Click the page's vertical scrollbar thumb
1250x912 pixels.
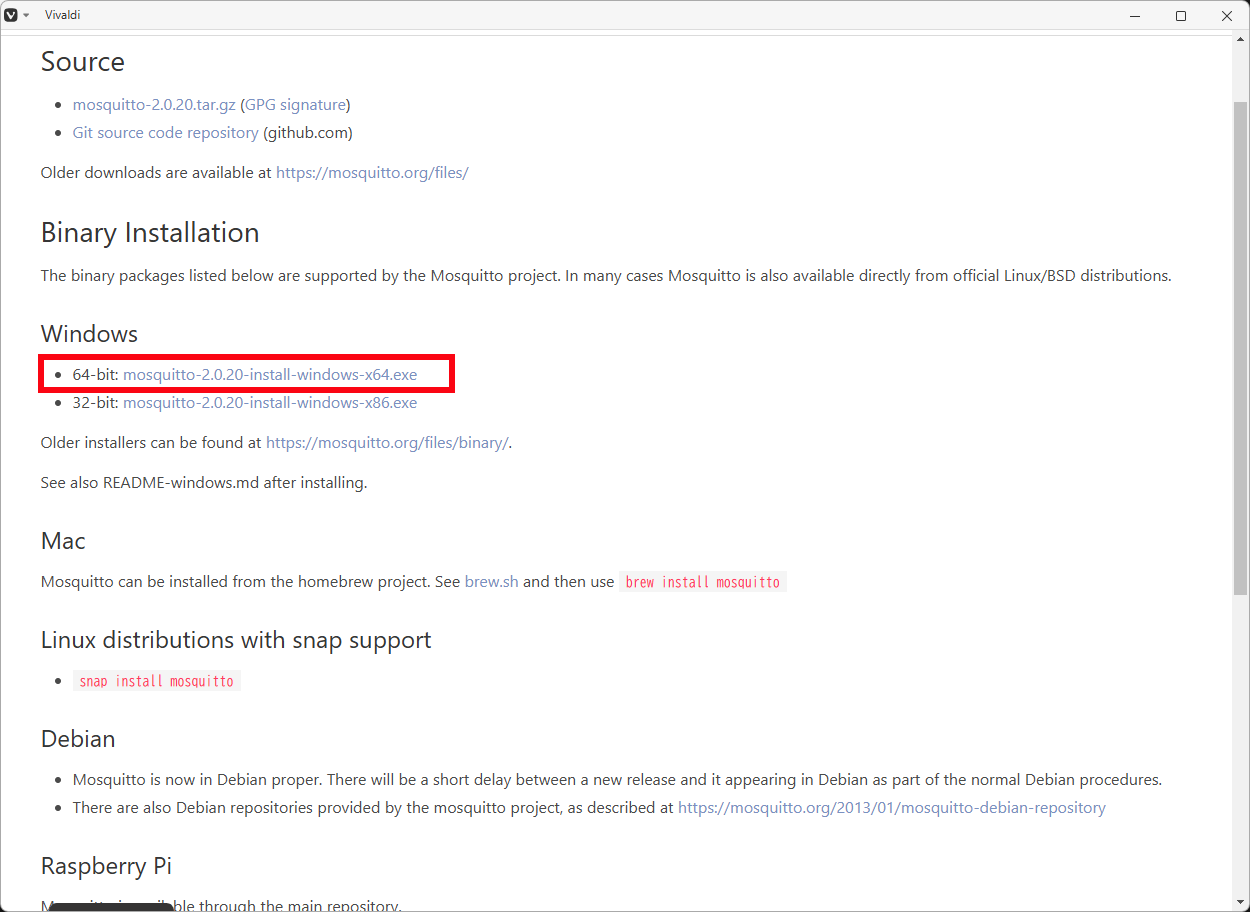click(x=1240, y=348)
